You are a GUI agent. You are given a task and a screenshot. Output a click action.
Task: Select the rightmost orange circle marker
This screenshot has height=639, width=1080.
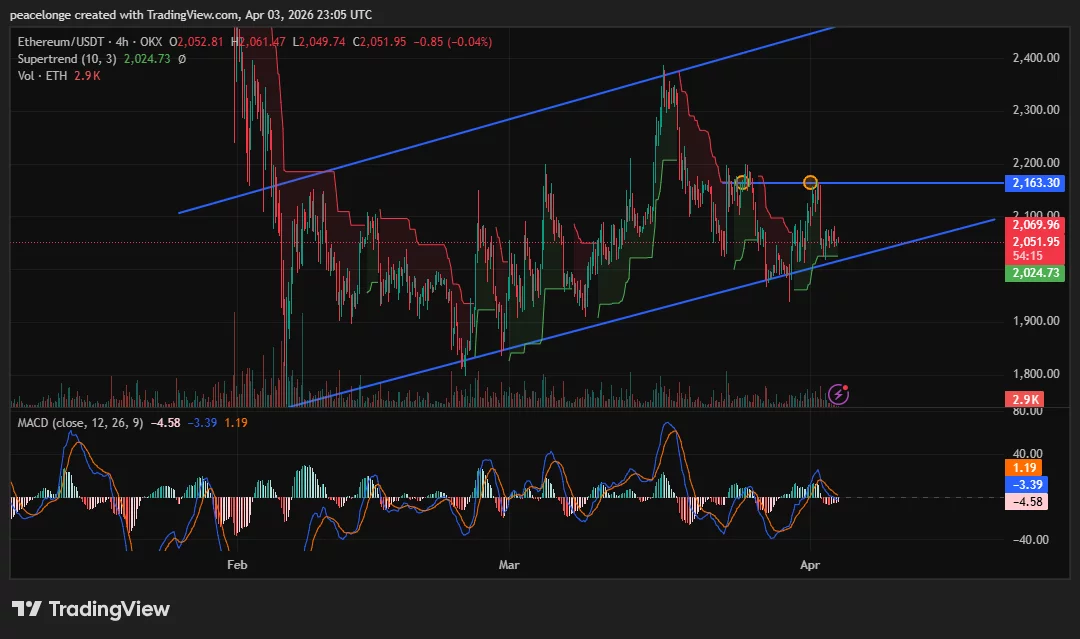(x=811, y=182)
